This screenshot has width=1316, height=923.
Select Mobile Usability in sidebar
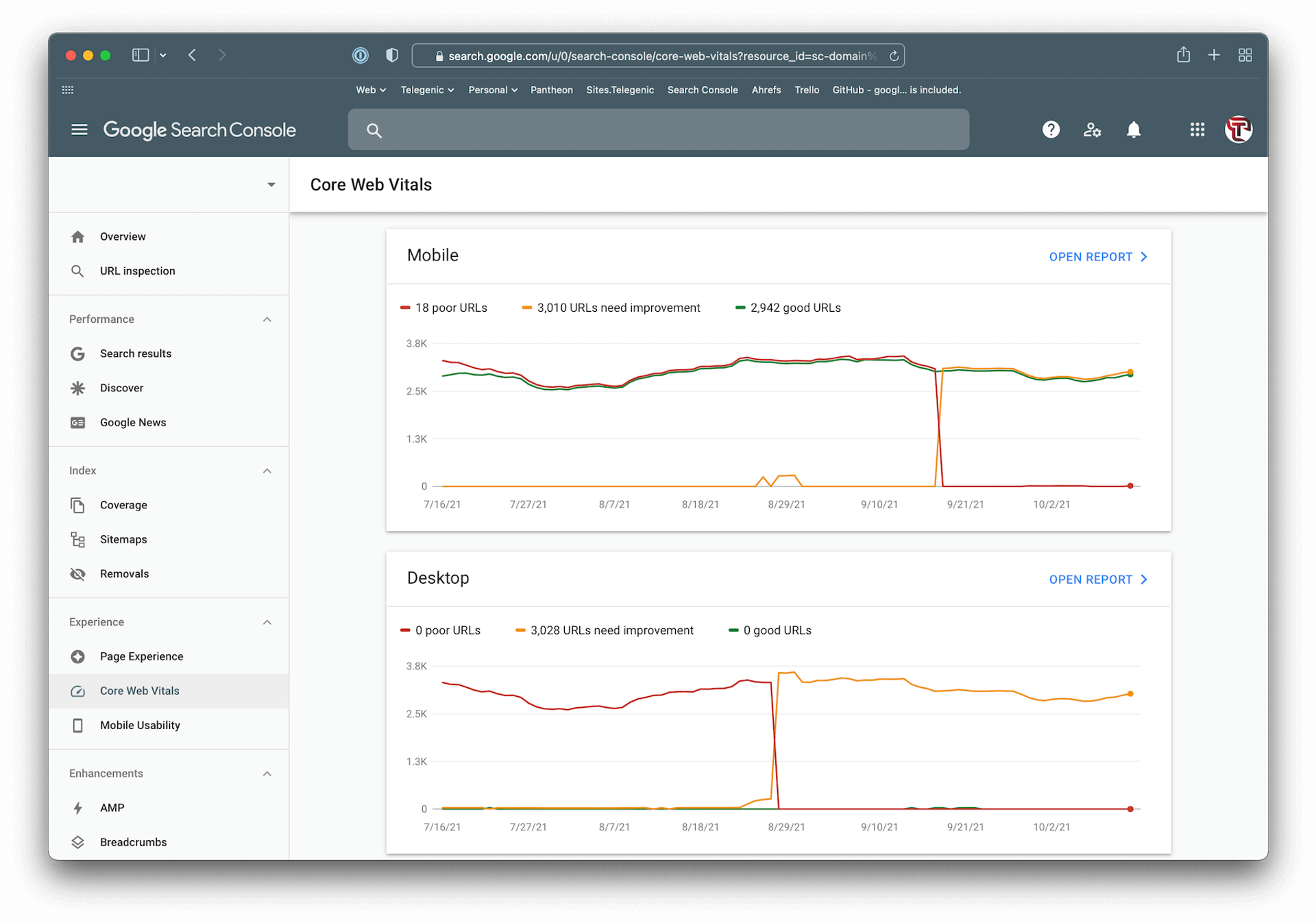click(x=140, y=725)
